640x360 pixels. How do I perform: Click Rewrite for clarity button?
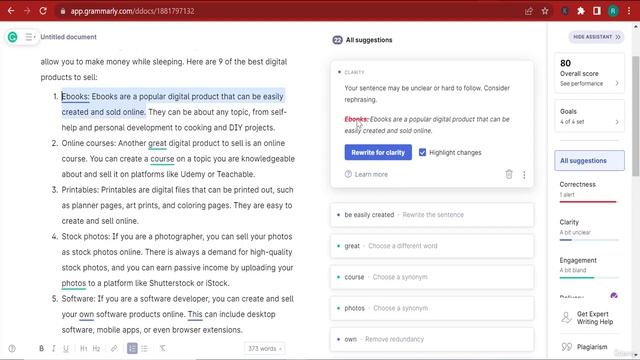pos(378,152)
